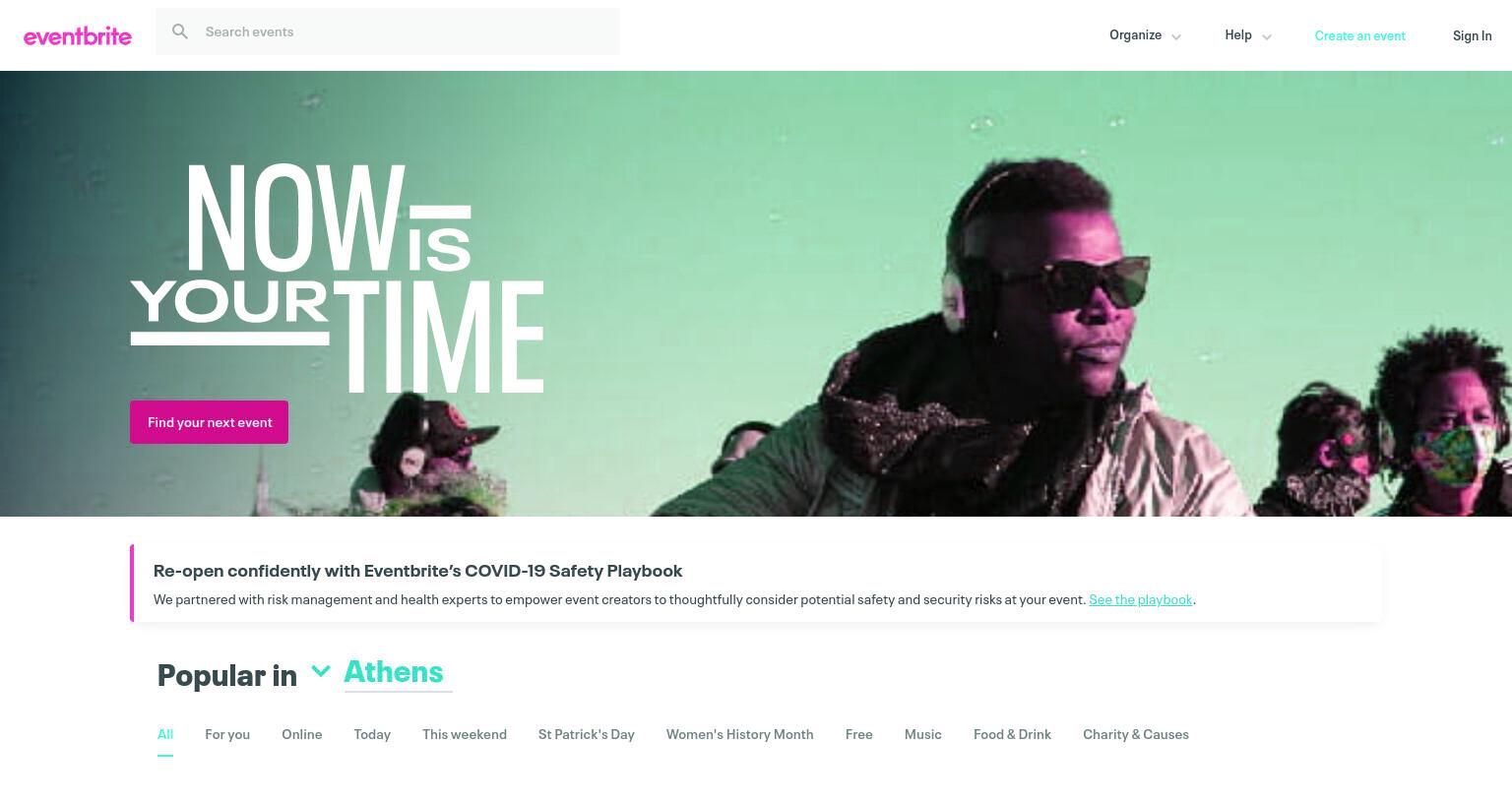Image resolution: width=1512 pixels, height=803 pixels.
Task: Edit the Athens location field
Action: tap(398, 672)
